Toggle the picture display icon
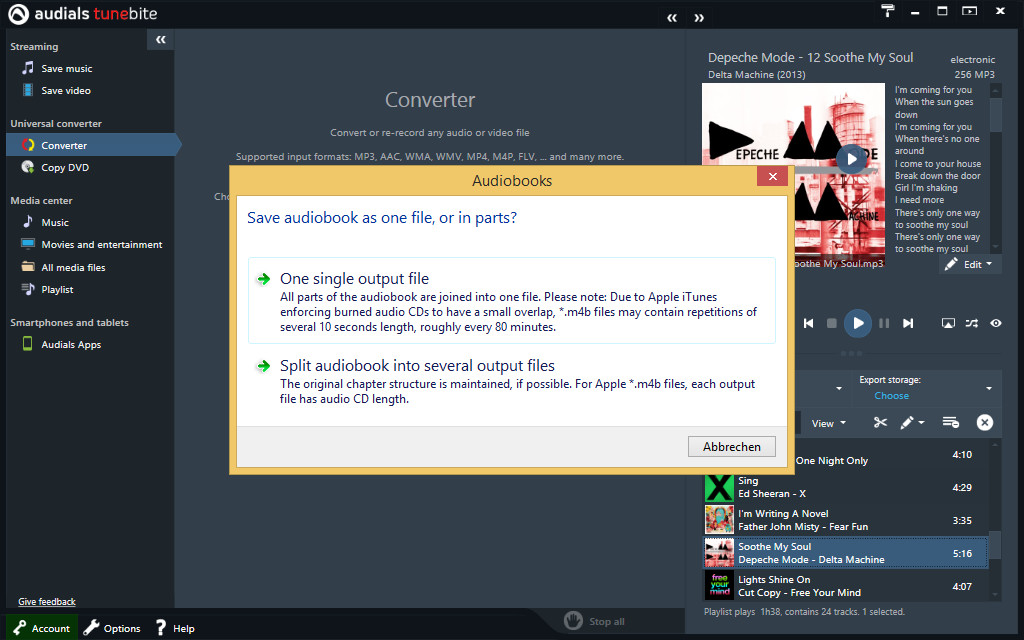This screenshot has height=640, width=1024. [x=948, y=323]
